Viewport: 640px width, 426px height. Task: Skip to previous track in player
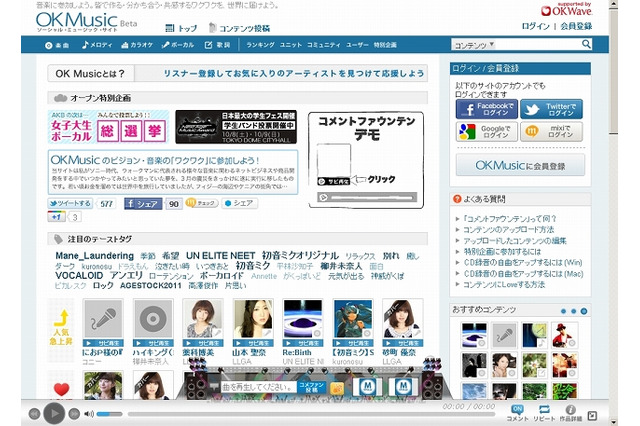click(x=34, y=414)
